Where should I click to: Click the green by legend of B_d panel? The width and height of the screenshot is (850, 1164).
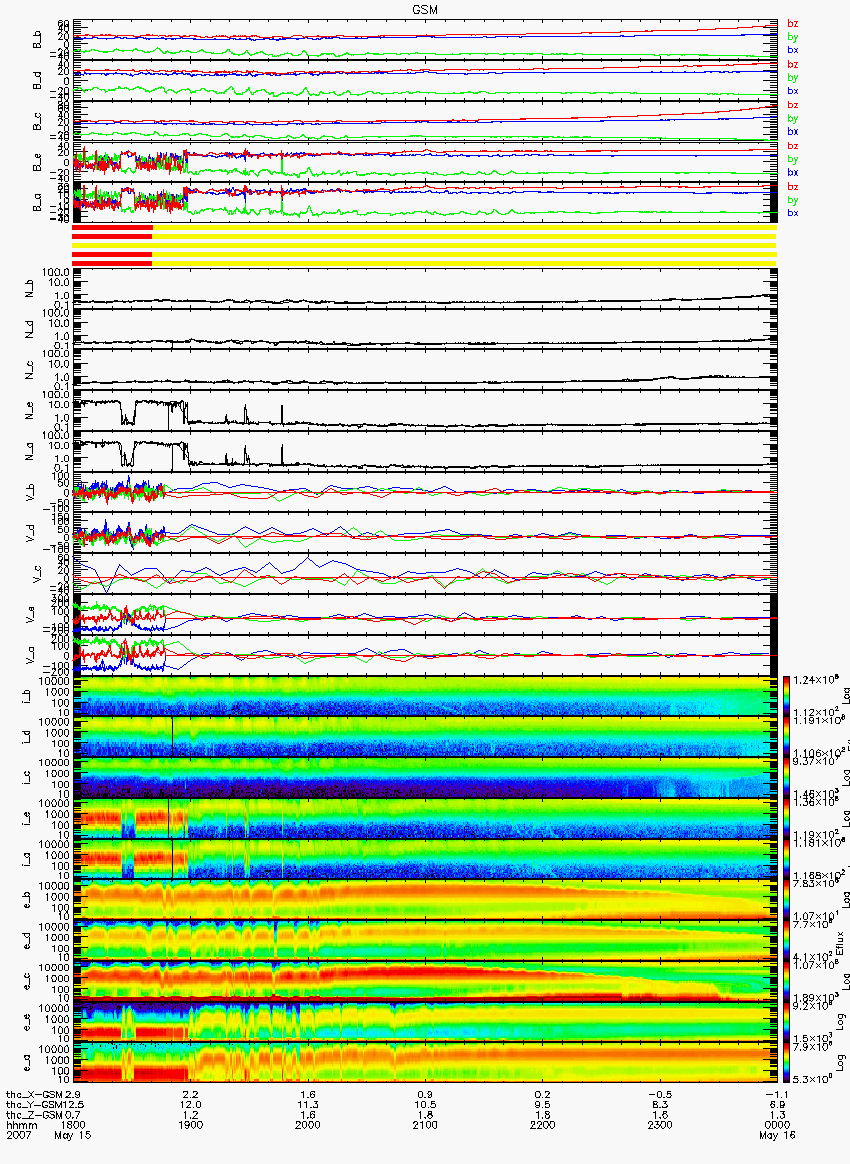tap(792, 77)
